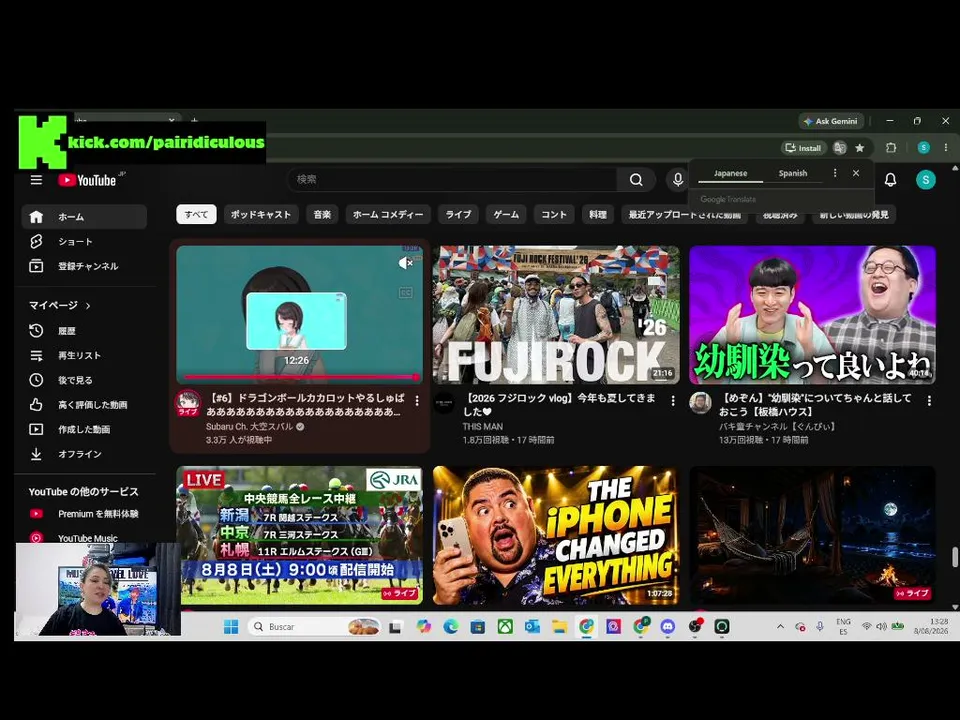Unmute the Subaru live preview video
The width and height of the screenshot is (960, 720).
pos(405,263)
